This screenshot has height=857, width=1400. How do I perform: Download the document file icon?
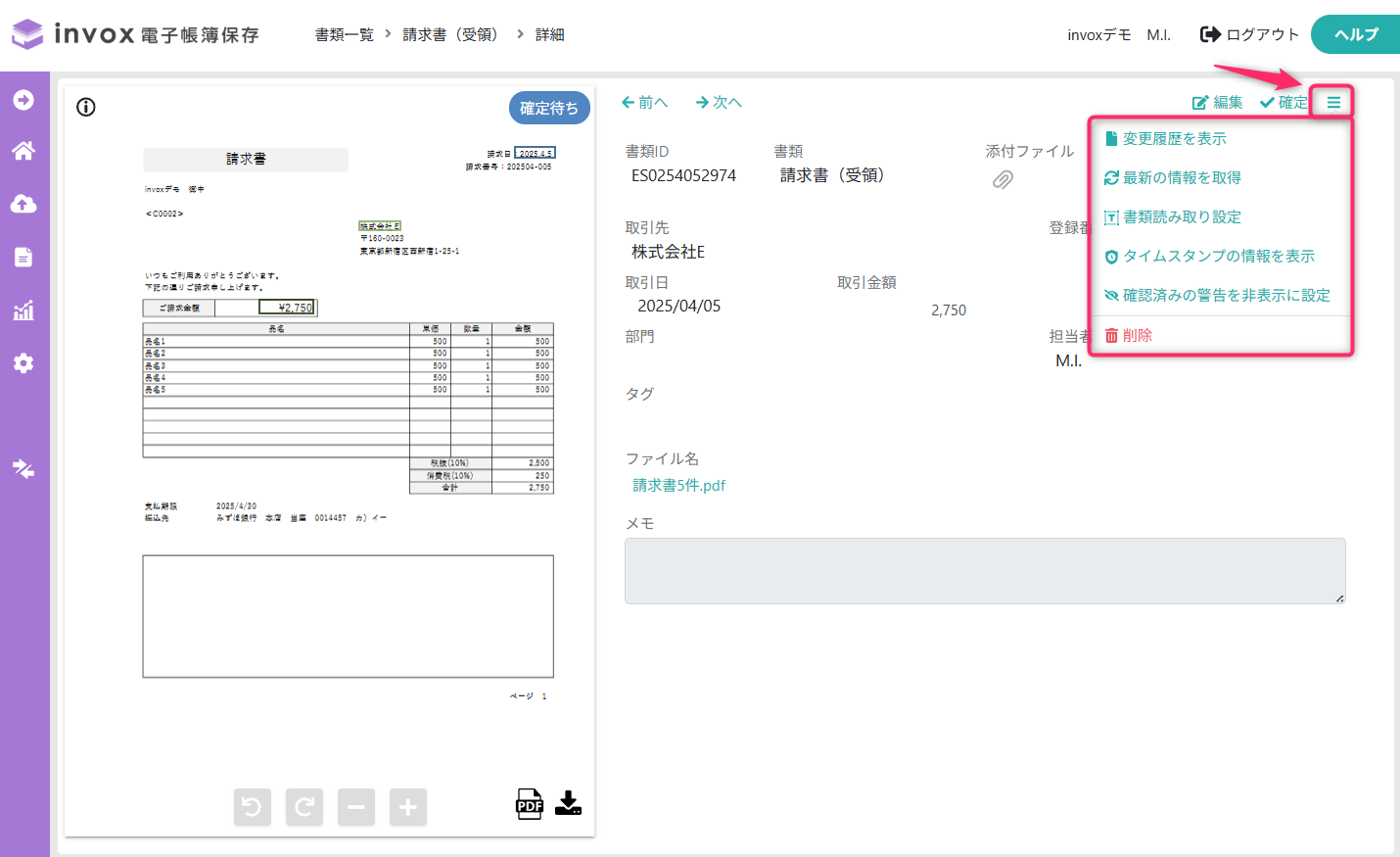coord(568,803)
